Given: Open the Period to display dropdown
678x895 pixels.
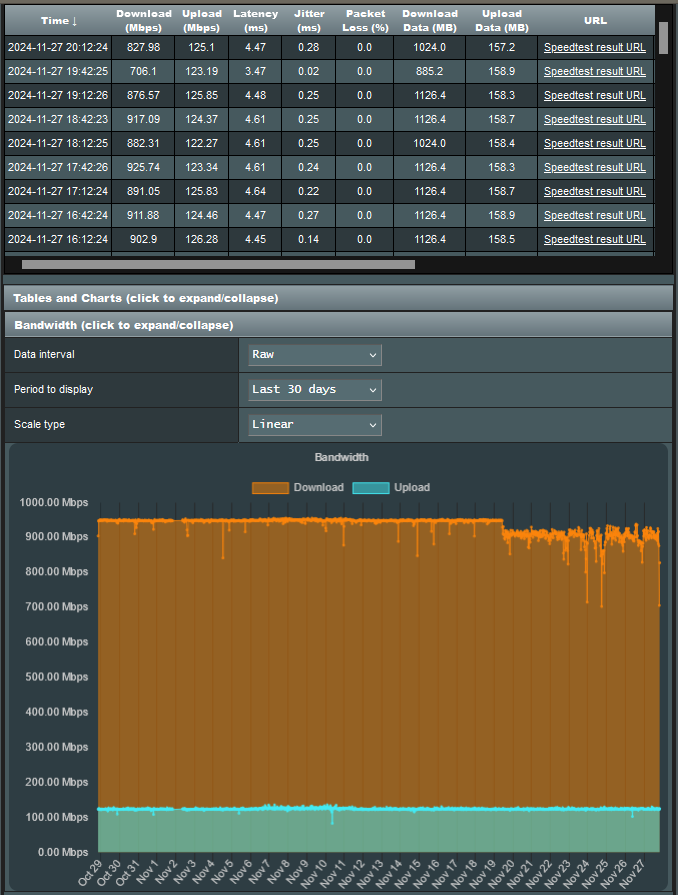Looking at the screenshot, I should tap(315, 389).
